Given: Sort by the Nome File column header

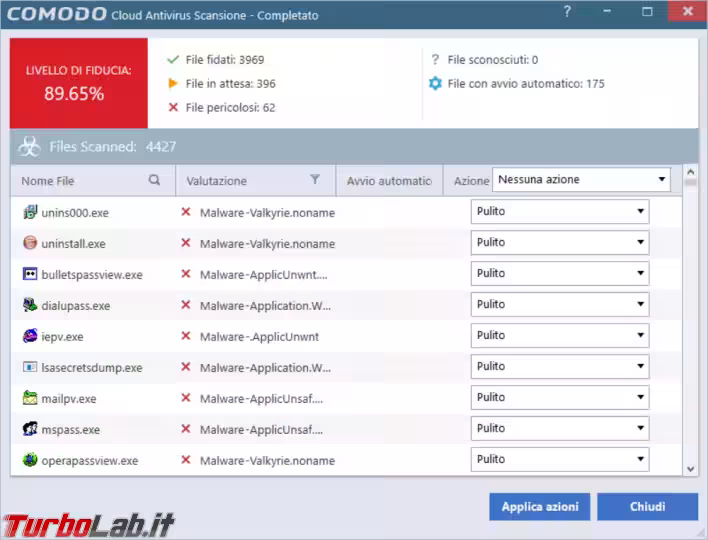Looking at the screenshot, I should tap(93, 181).
